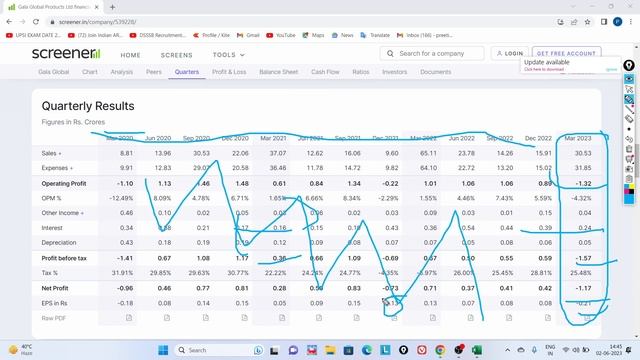The image size is (640, 360).
Task: Open Raw PDF for Jun 2020 quarter
Action: (x=167, y=318)
